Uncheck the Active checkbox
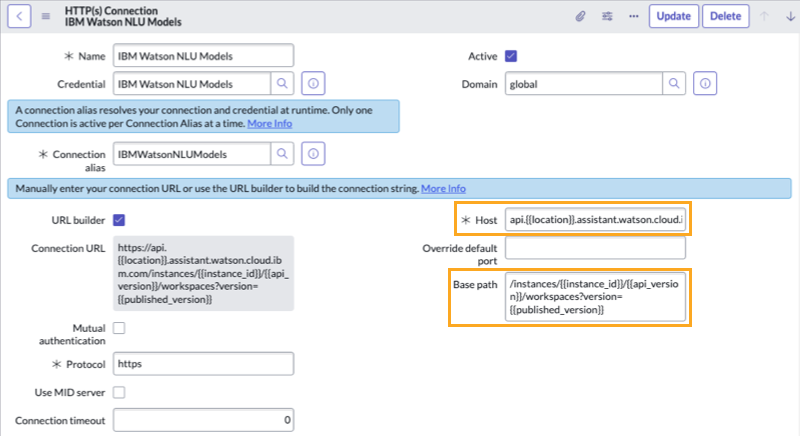This screenshot has height=436, width=800. click(x=511, y=56)
